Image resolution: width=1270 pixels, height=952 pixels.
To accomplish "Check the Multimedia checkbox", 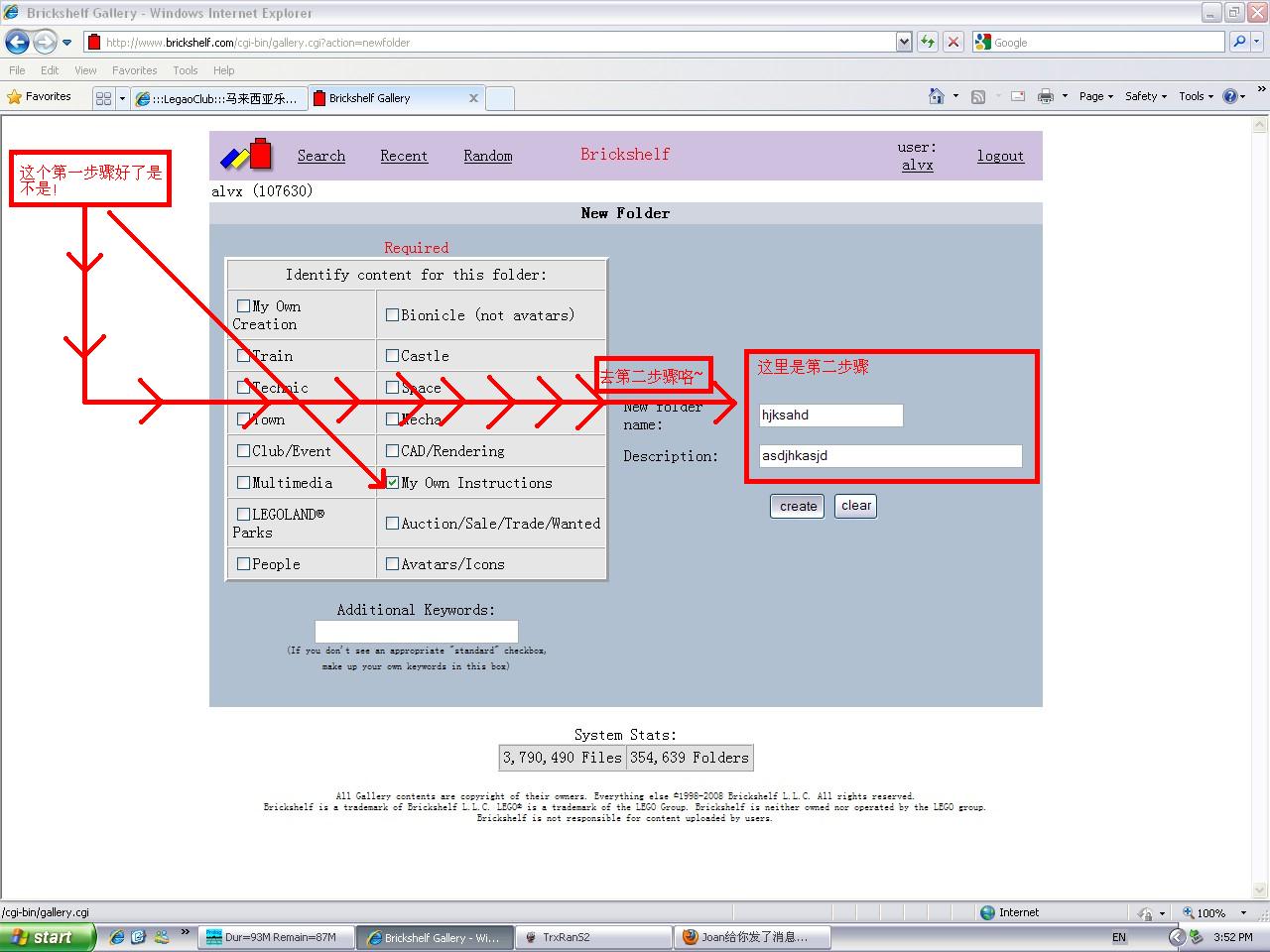I will tap(244, 483).
